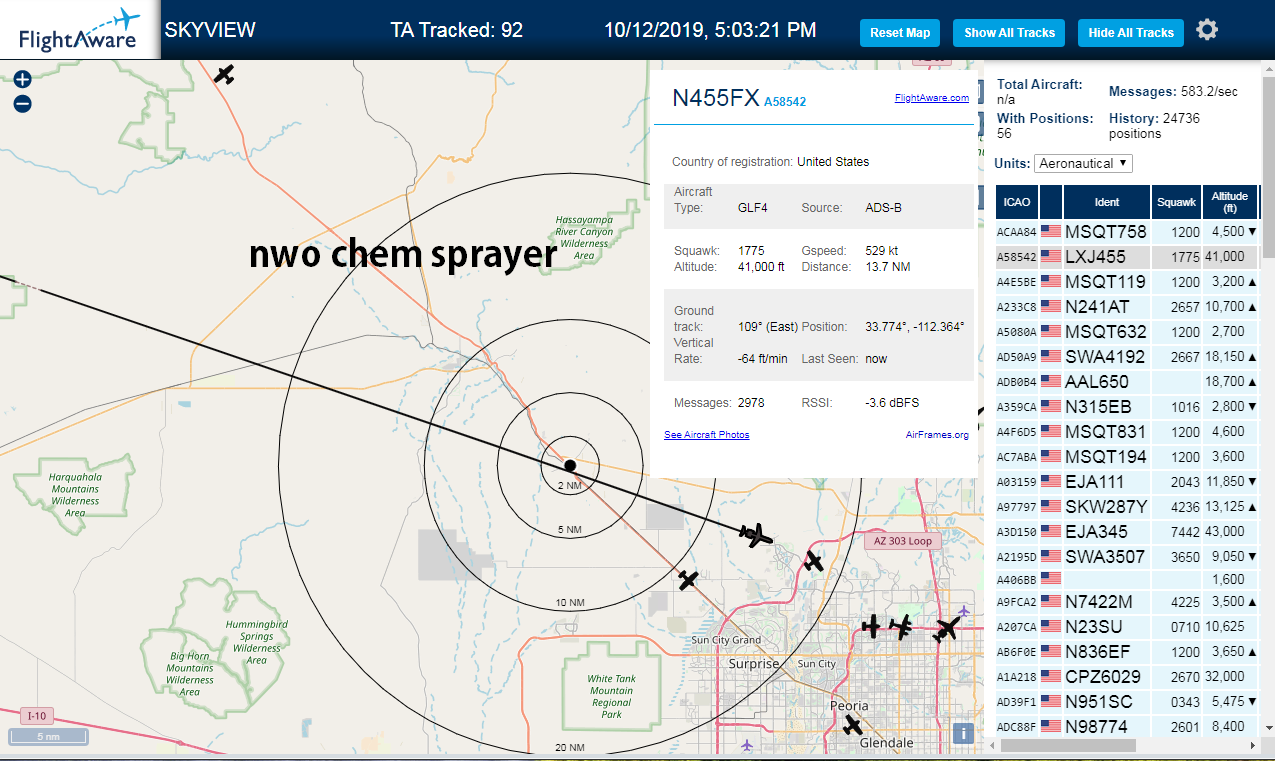Select the N315EB row in table
The height and width of the screenshot is (761, 1275).
(1126, 407)
